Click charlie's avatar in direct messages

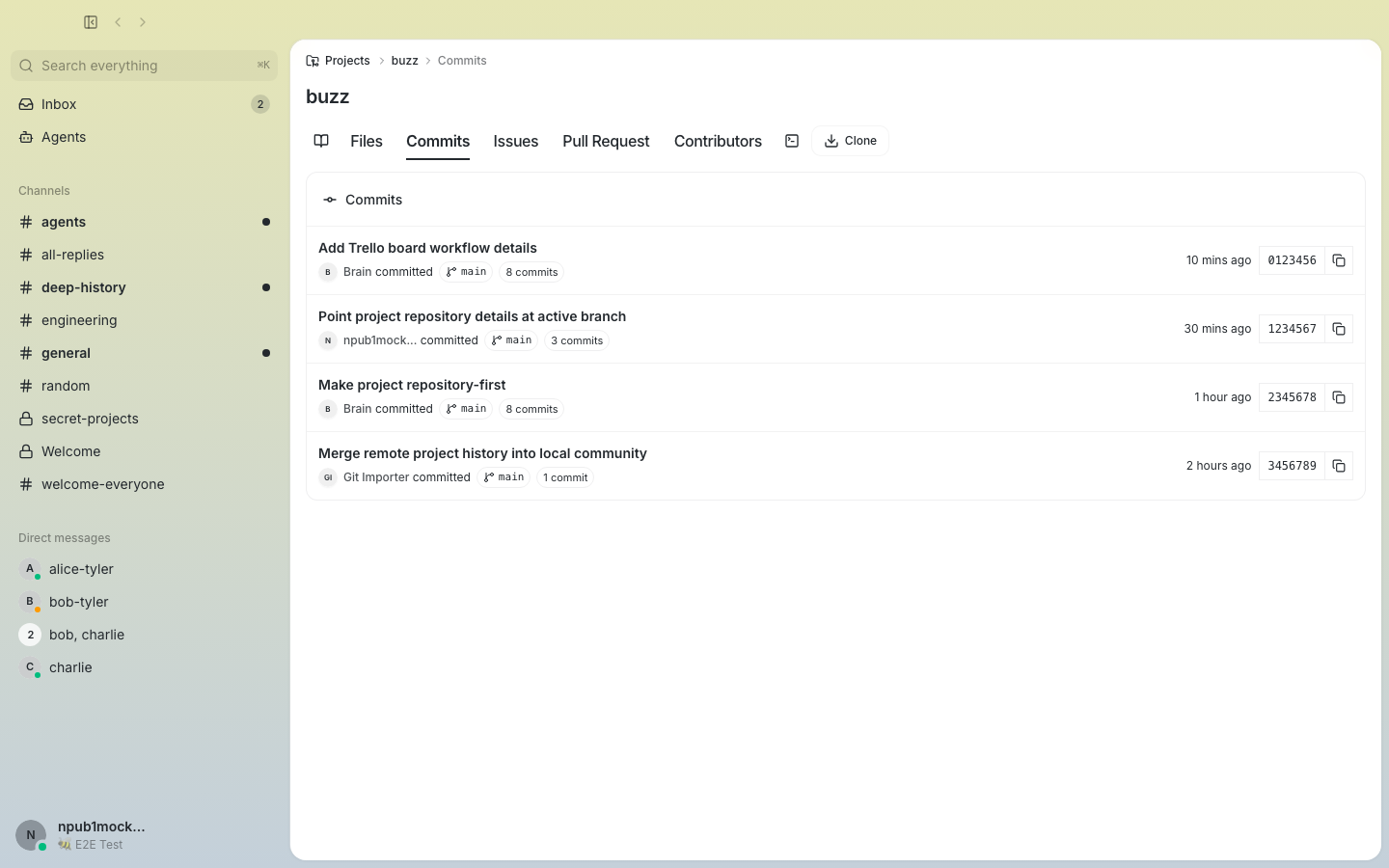(30, 667)
